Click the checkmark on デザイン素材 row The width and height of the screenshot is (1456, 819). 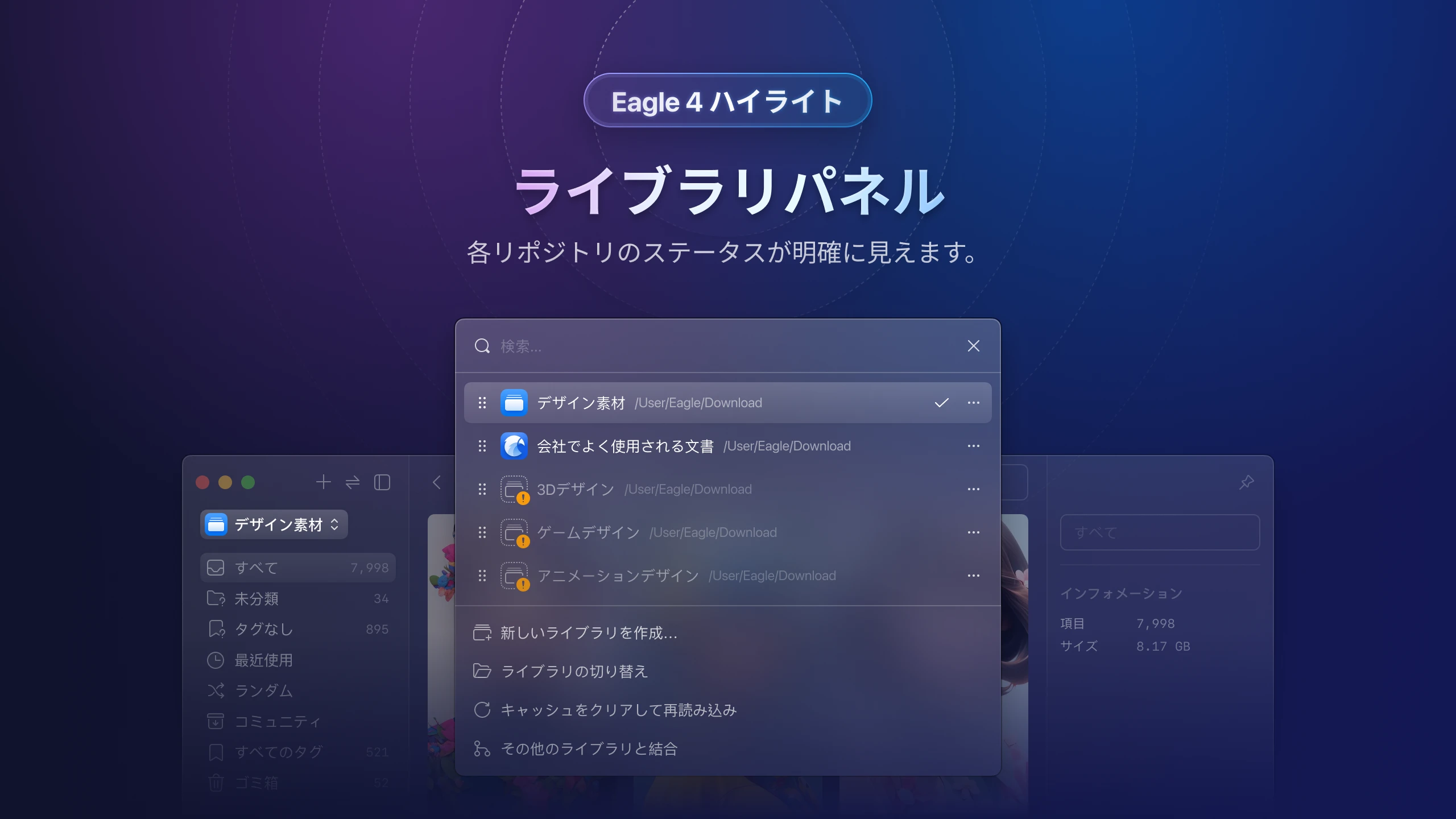pyautogui.click(x=941, y=403)
